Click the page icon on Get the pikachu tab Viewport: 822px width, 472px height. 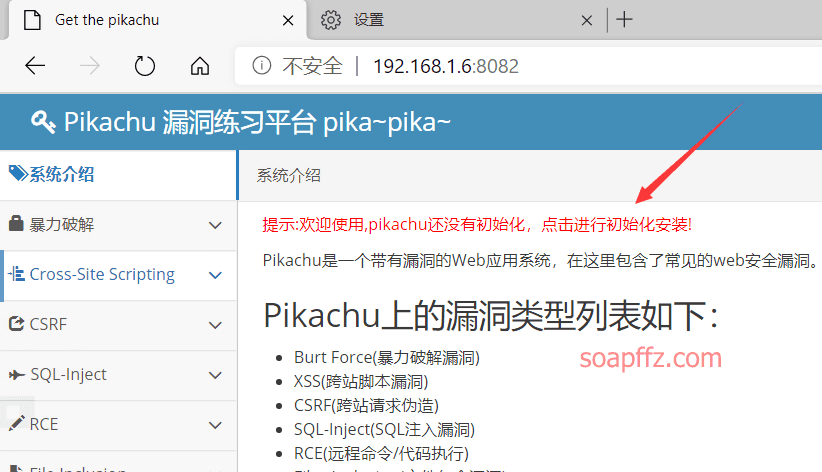[x=32, y=20]
